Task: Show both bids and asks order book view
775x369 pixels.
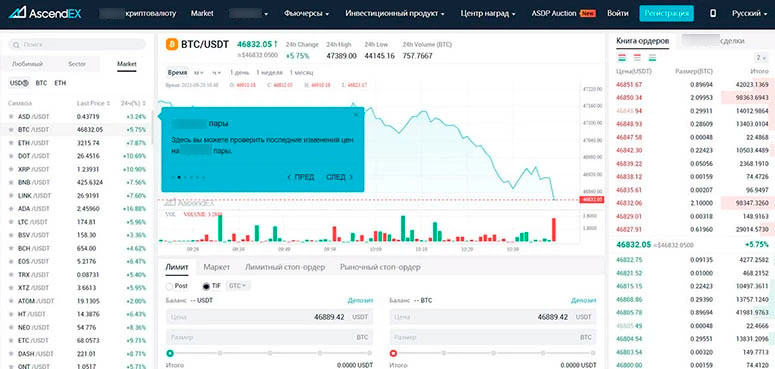Action: [622, 58]
